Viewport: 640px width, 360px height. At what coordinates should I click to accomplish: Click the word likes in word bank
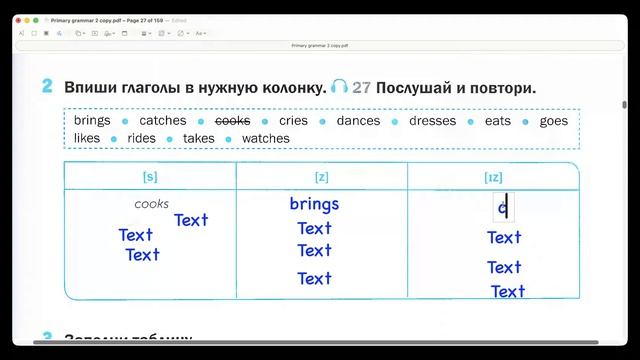[x=87, y=138]
